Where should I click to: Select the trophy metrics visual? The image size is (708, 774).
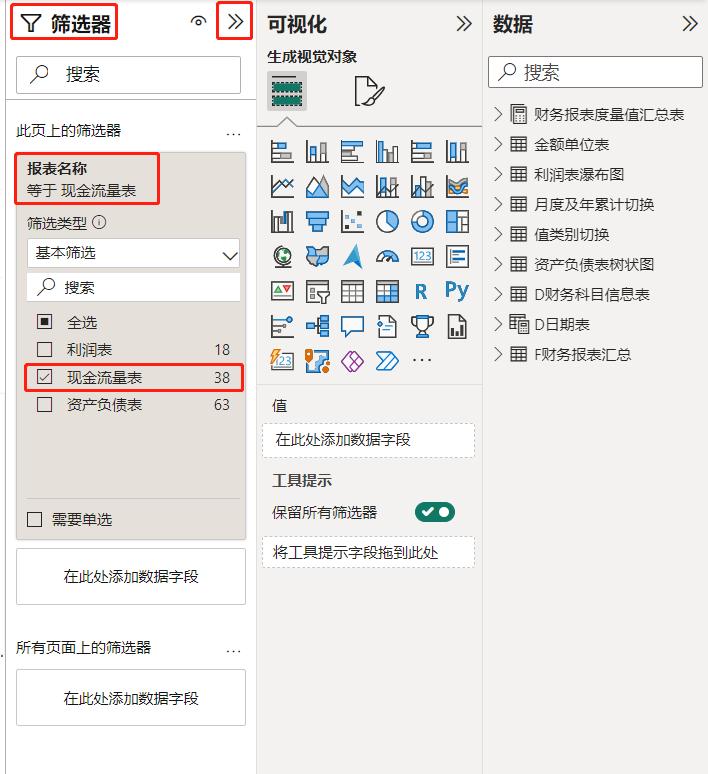pos(422,327)
